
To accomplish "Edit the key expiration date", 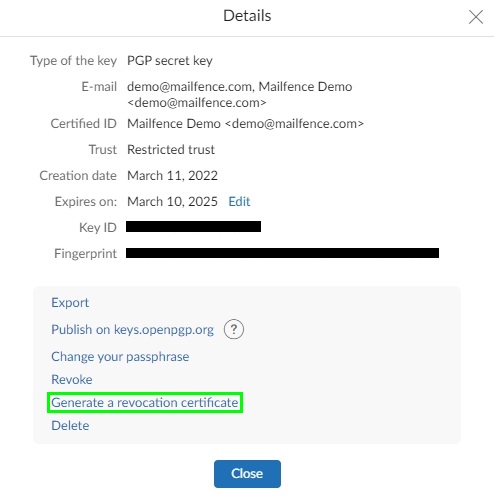I will (239, 202).
